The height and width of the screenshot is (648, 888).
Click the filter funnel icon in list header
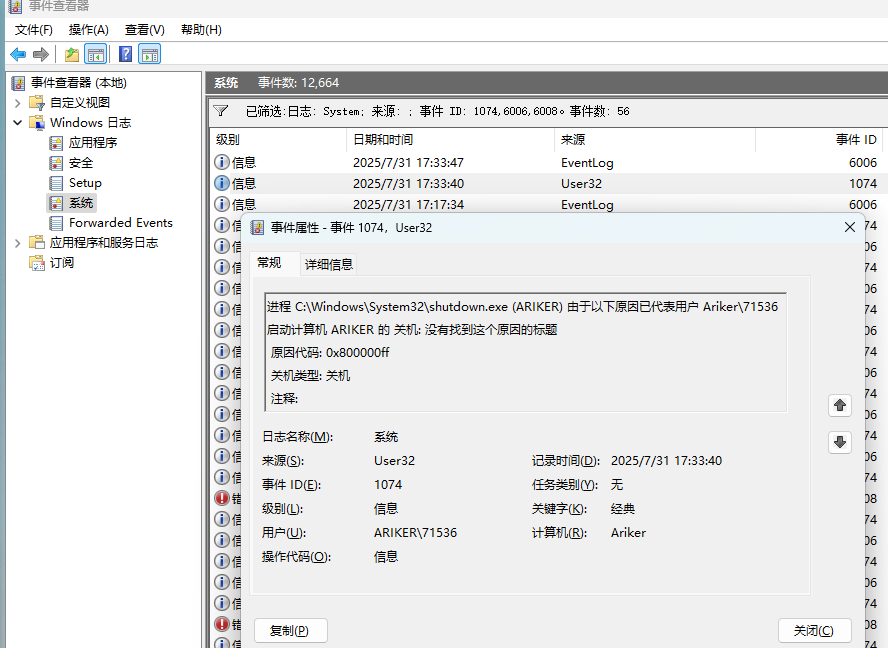(x=221, y=111)
